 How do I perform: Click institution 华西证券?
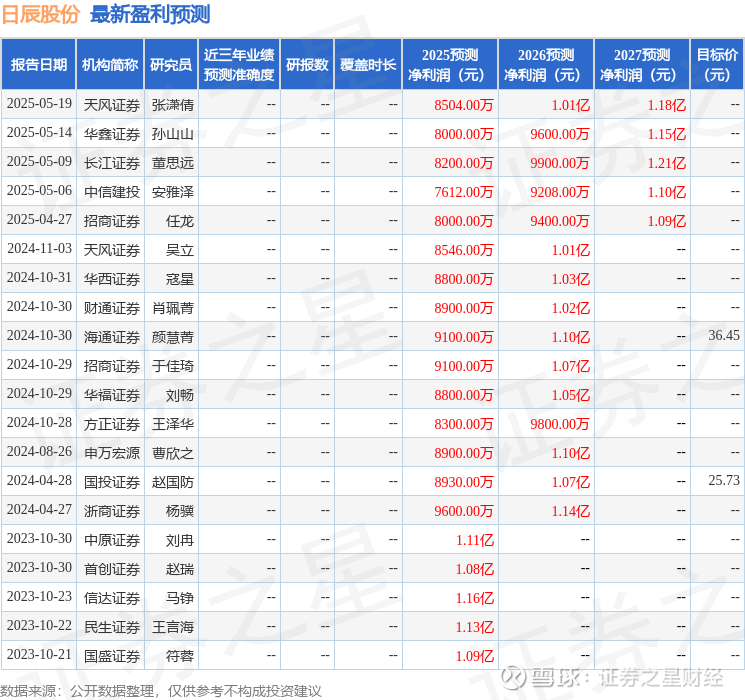pos(112,279)
